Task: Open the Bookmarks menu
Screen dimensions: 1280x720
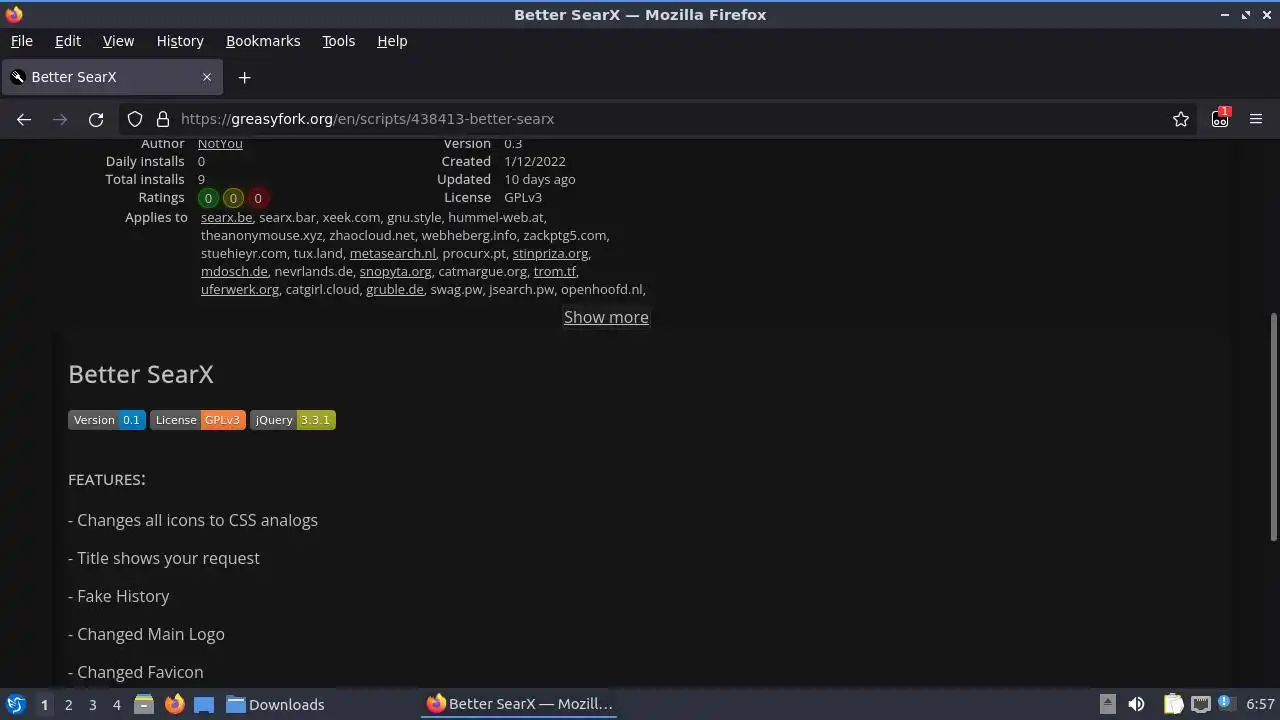Action: 263,41
